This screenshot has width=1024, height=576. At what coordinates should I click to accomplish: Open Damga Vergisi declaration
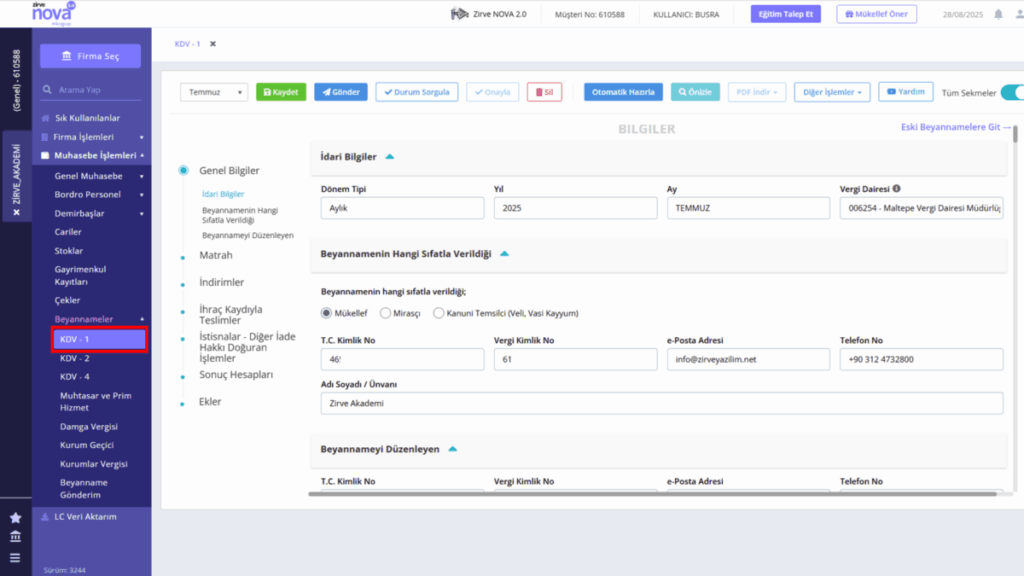point(89,426)
